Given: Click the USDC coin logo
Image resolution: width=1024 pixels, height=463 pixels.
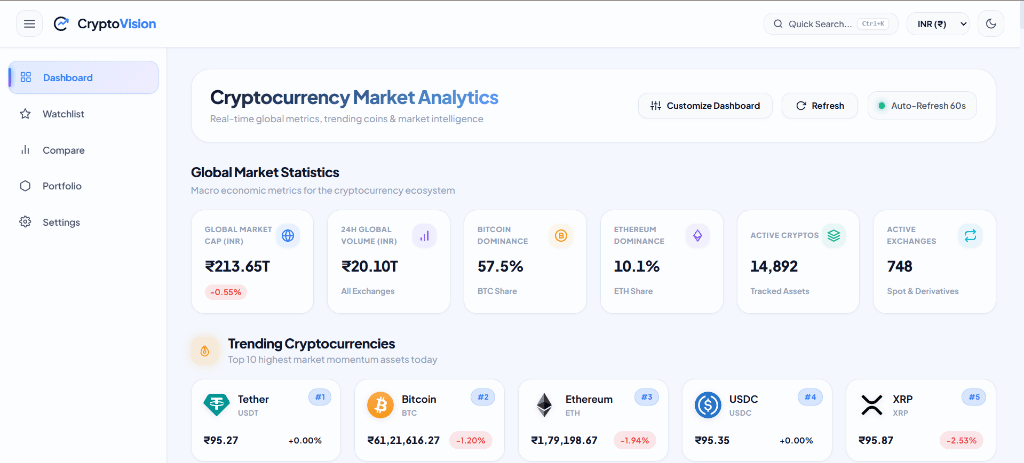Looking at the screenshot, I should click(x=708, y=405).
